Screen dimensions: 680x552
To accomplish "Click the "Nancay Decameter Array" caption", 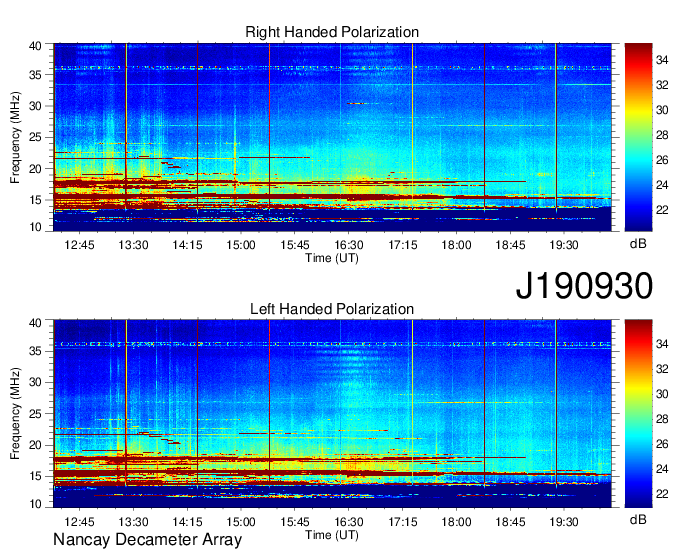I will click(x=147, y=540).
